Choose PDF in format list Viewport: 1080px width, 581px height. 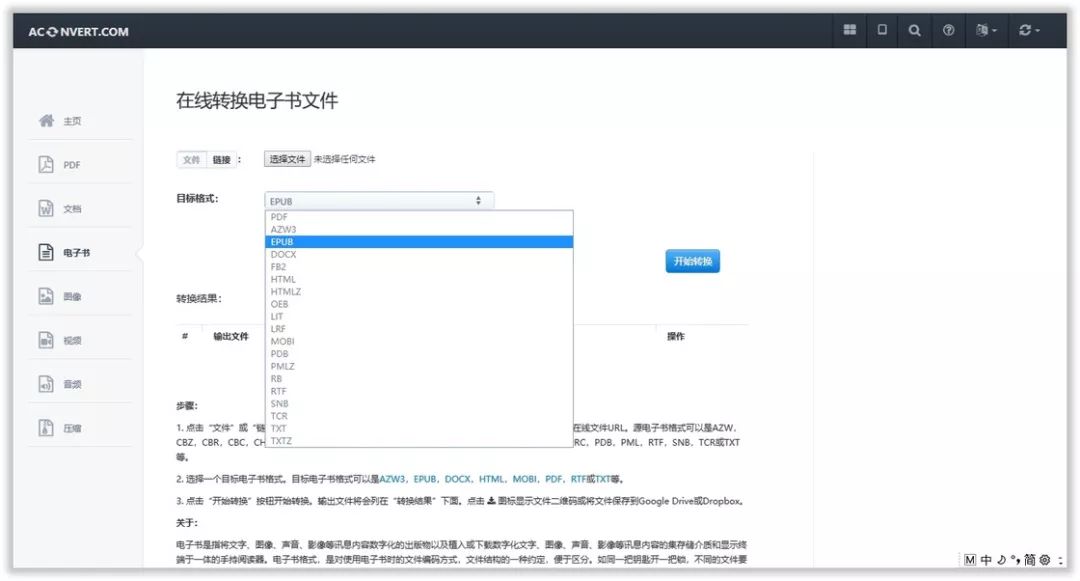(419, 217)
